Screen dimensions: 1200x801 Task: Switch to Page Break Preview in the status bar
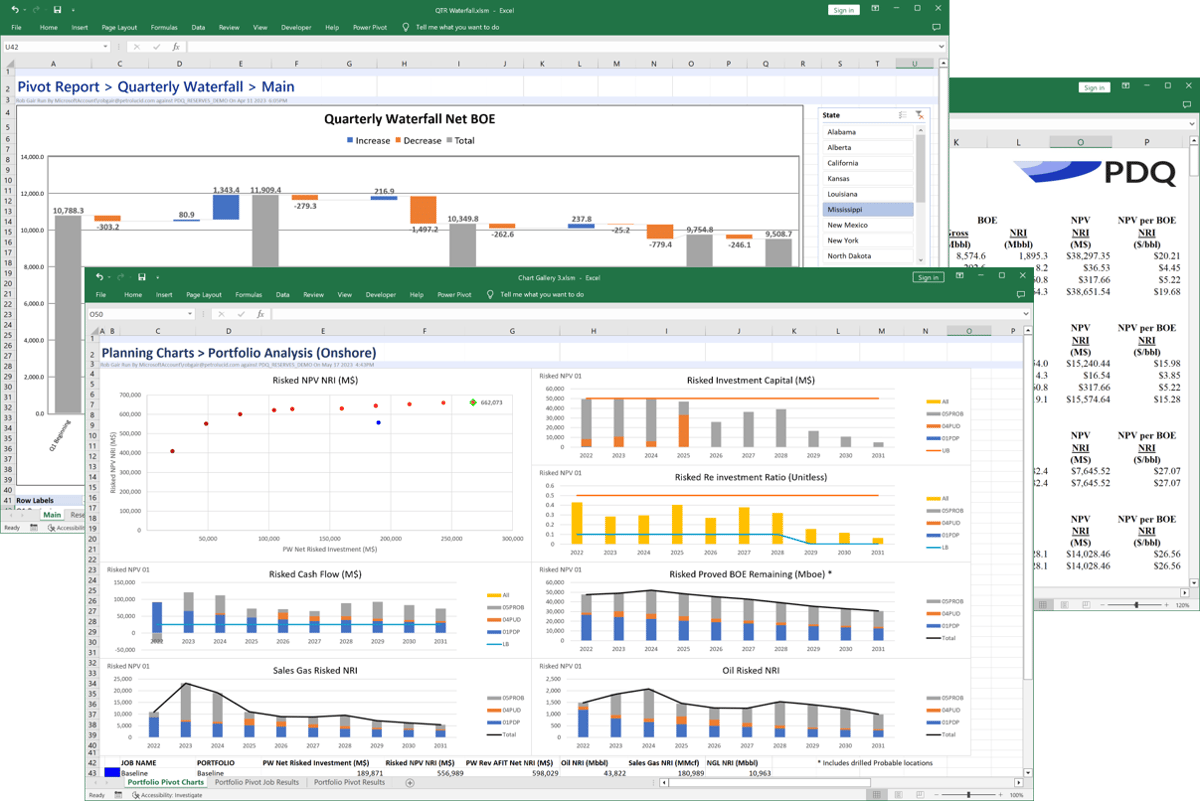coord(920,794)
